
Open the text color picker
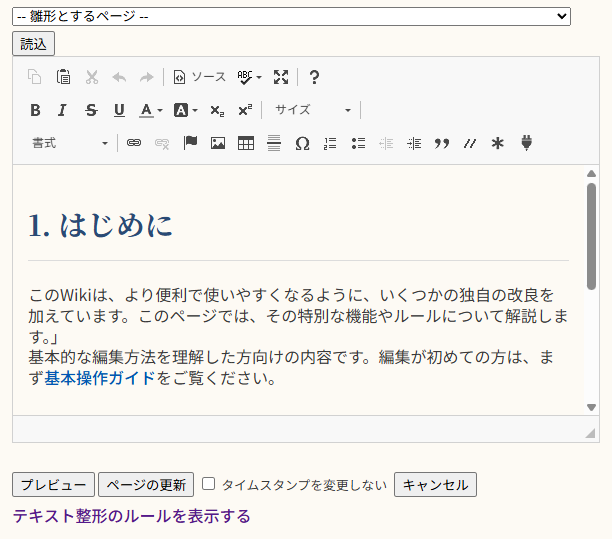click(151, 110)
